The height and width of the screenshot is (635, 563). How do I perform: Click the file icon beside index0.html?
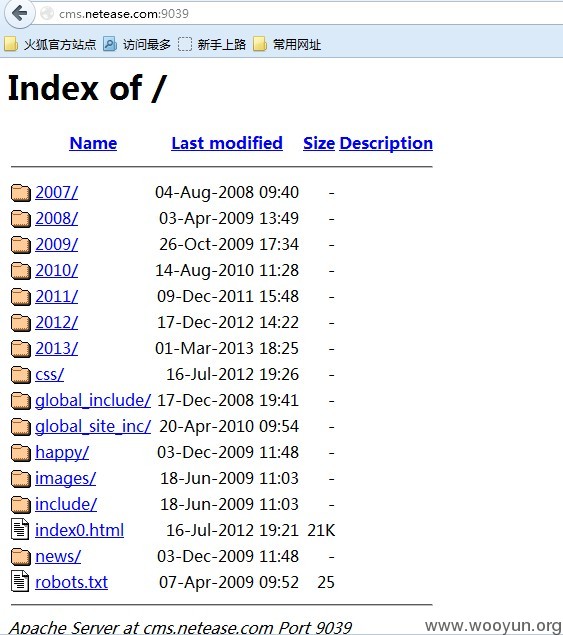pyautogui.click(x=20, y=530)
